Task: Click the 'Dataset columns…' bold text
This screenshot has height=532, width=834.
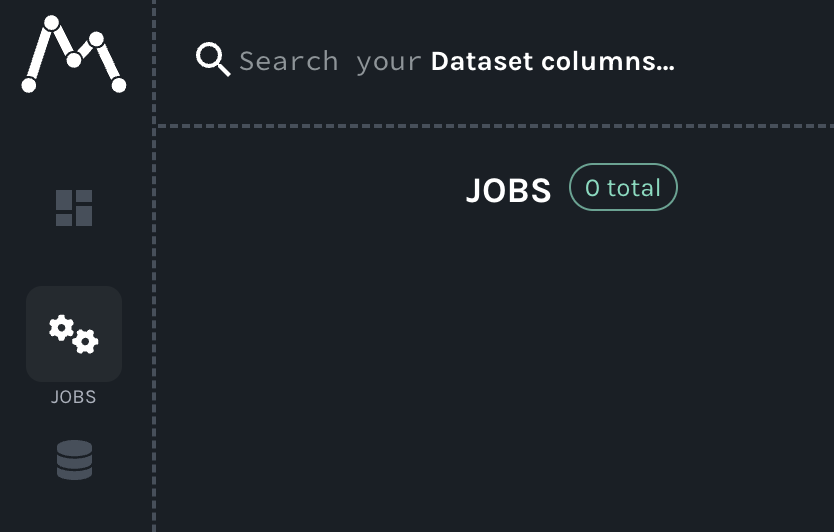Action: (552, 61)
